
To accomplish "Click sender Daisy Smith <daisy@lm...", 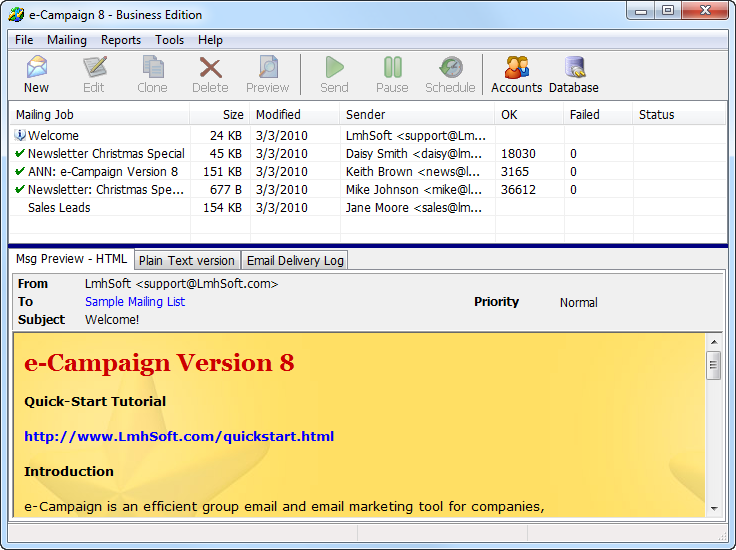I will click(x=414, y=153).
